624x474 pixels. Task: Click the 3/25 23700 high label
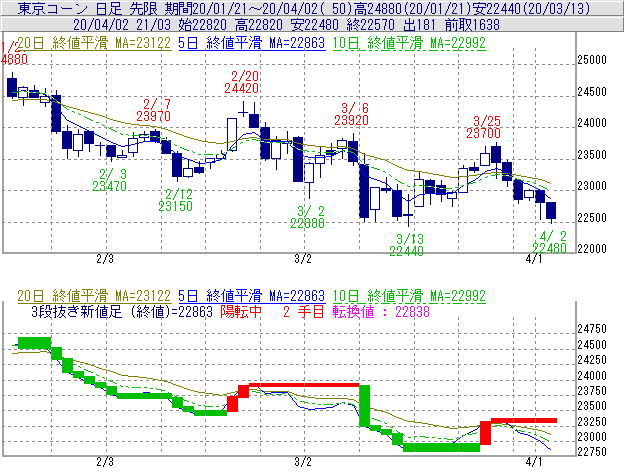point(484,127)
